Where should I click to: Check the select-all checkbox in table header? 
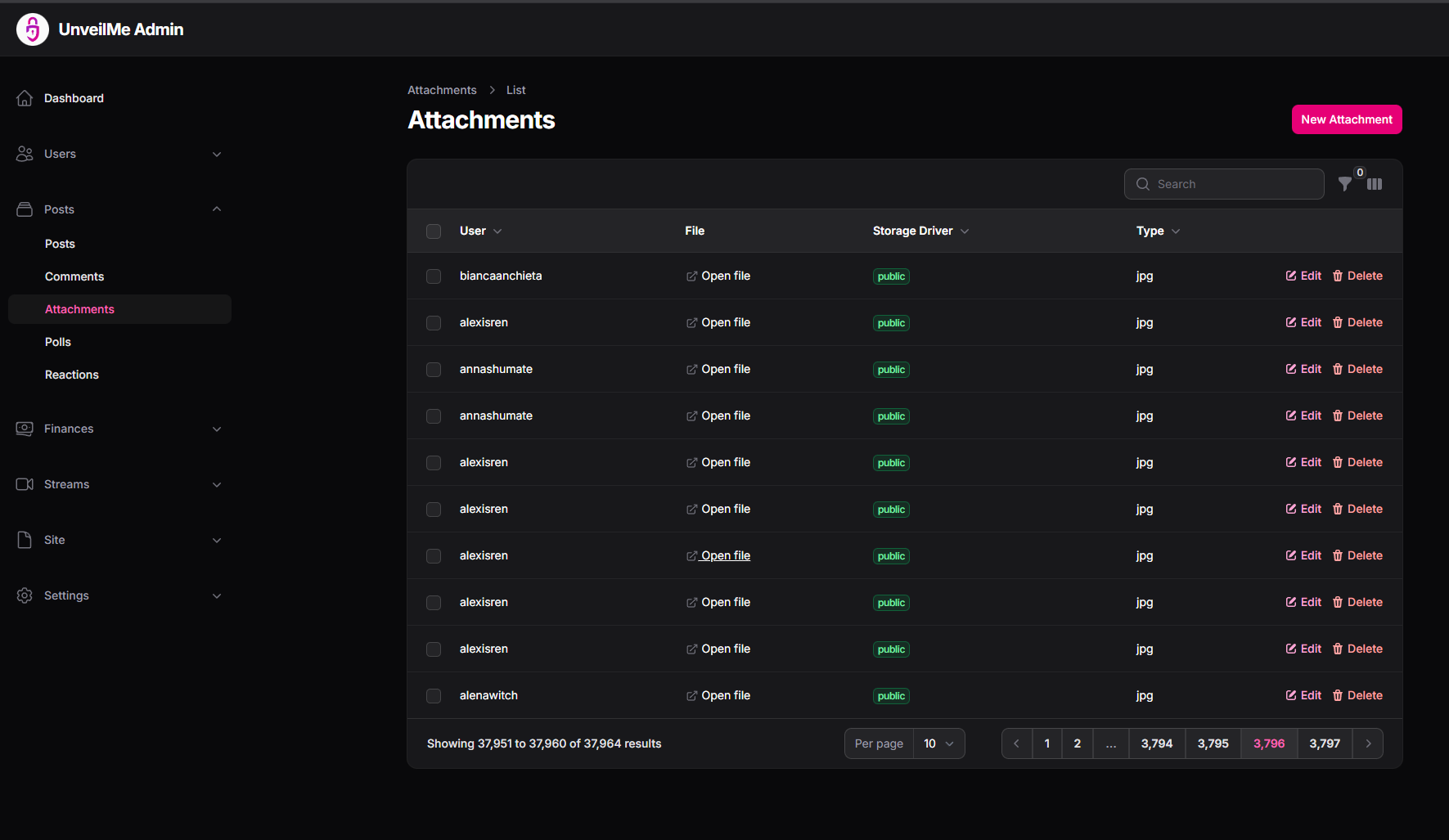point(434,231)
